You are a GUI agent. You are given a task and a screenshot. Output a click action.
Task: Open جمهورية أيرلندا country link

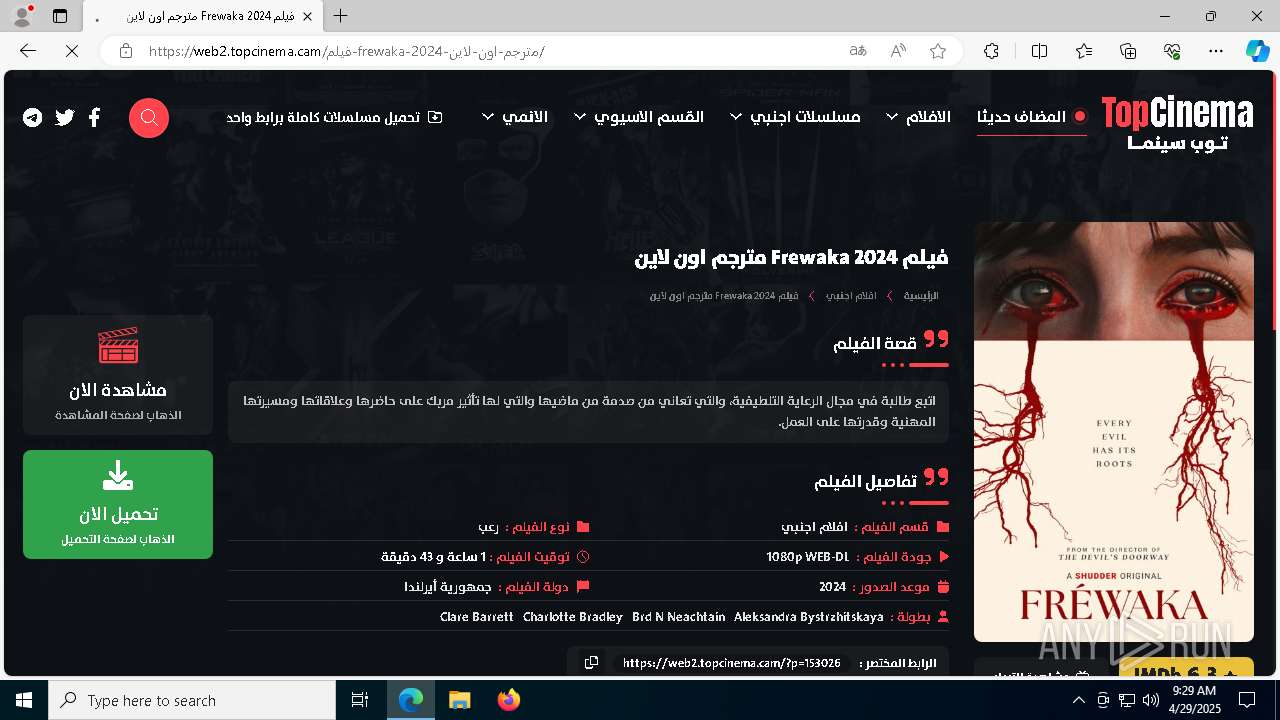[x=448, y=587]
